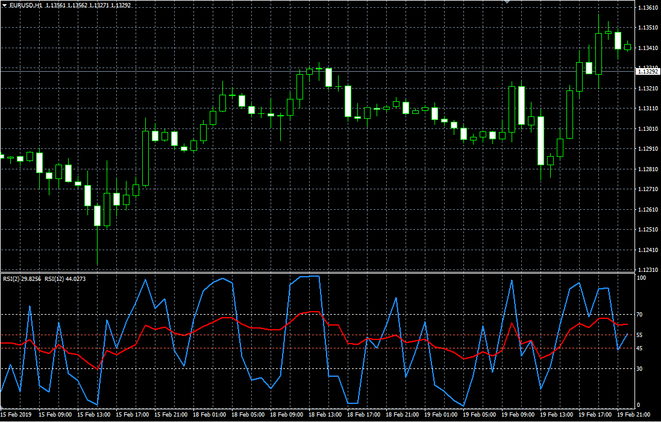Click the 19 Feb 01:00 time label
Screen dimensions: 661x422
[441, 415]
